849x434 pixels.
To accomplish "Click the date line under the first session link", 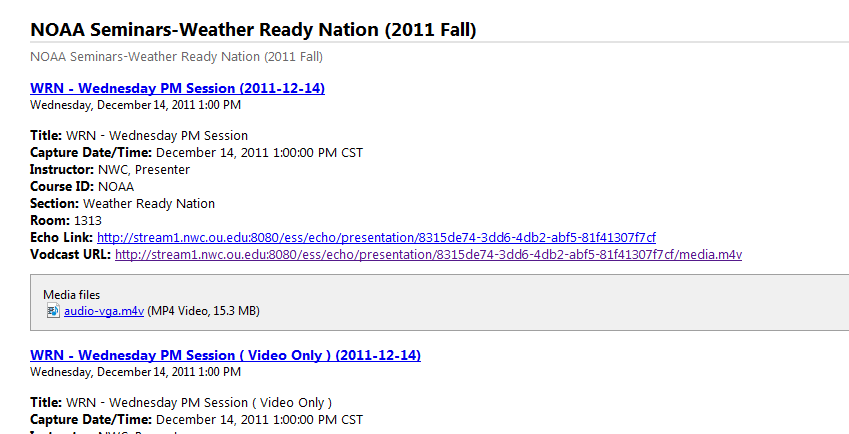I will click(x=135, y=105).
